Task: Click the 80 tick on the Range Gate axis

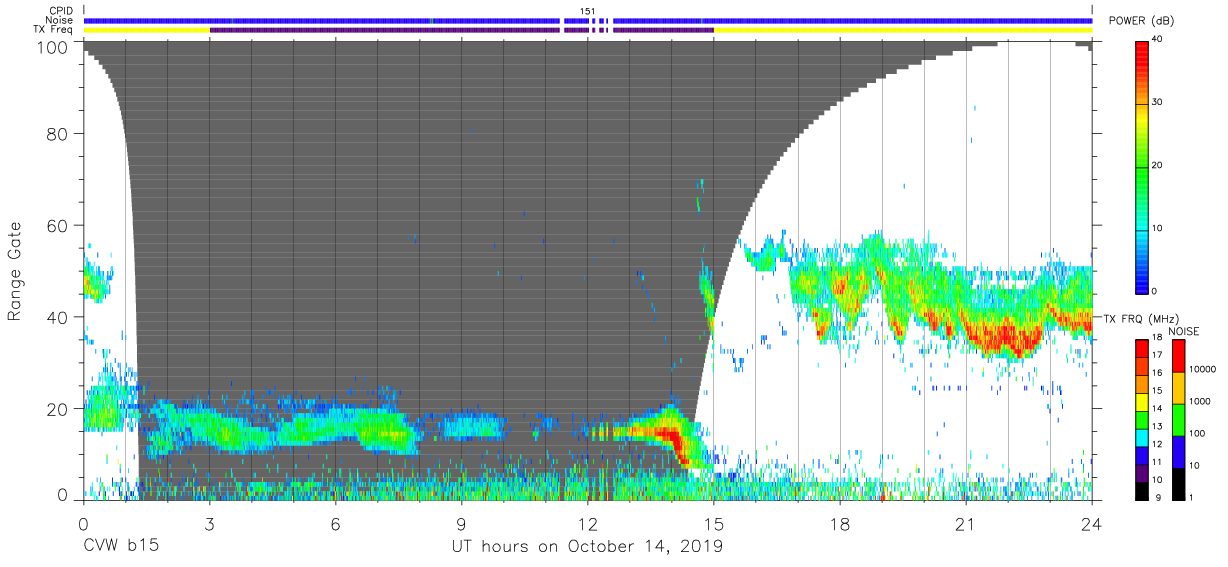Action: pyautogui.click(x=57, y=134)
